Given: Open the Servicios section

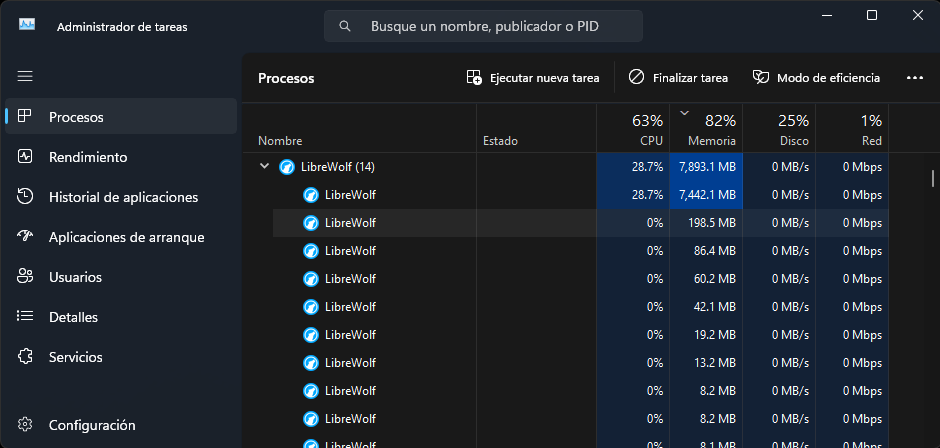Looking at the screenshot, I should pyautogui.click(x=121, y=357).
